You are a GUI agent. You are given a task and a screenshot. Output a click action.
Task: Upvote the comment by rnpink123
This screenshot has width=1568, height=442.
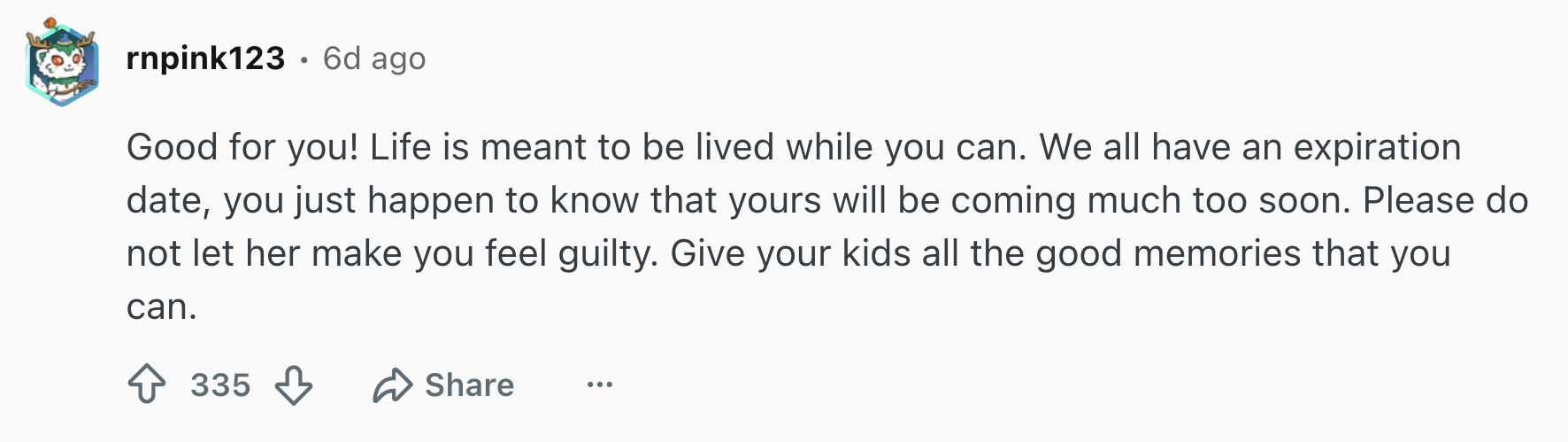[147, 385]
